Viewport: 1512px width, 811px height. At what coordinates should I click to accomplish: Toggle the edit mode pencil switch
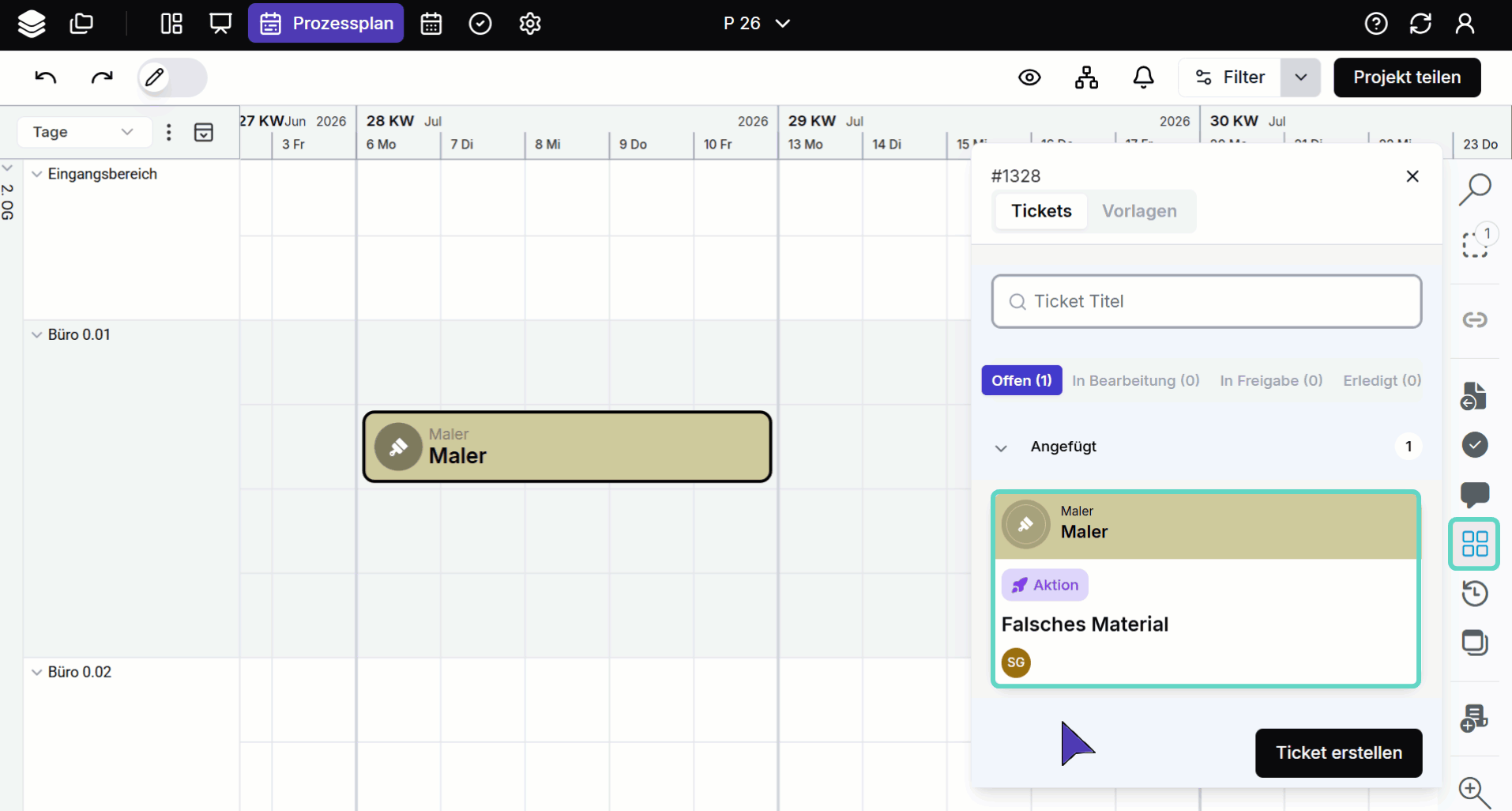point(172,77)
